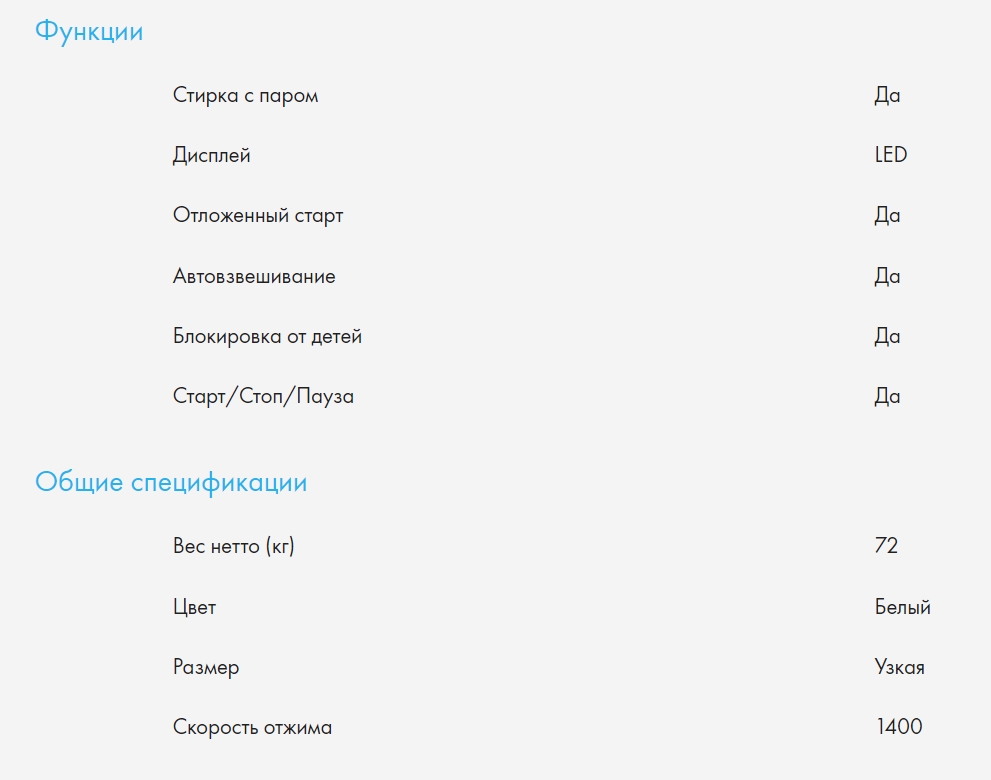This screenshot has height=780, width=991.
Task: Select the Узкая size value
Action: click(899, 667)
